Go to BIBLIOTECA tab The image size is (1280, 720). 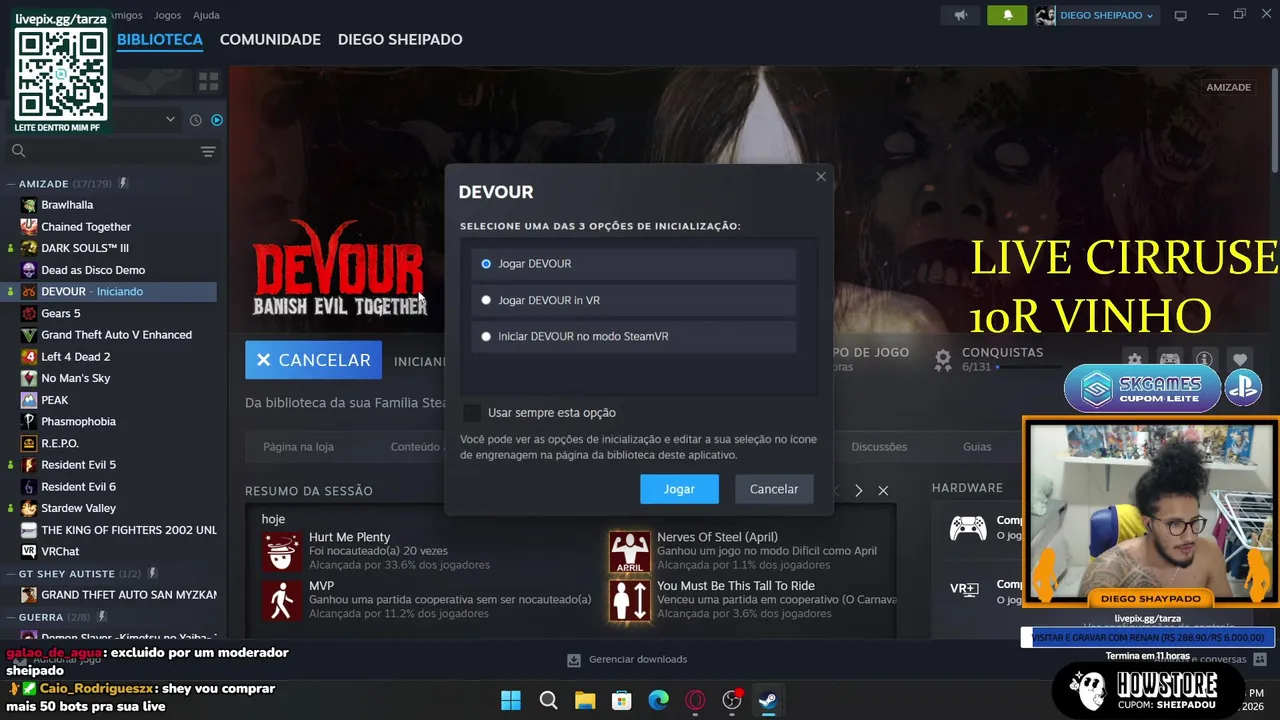[x=160, y=39]
